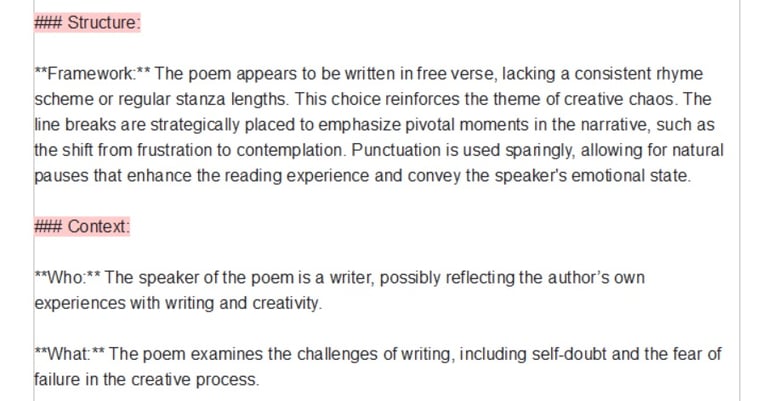This screenshot has height=401, width=768.
Task: Click the highlighted "### Structure:" heading
Action: [x=87, y=23]
